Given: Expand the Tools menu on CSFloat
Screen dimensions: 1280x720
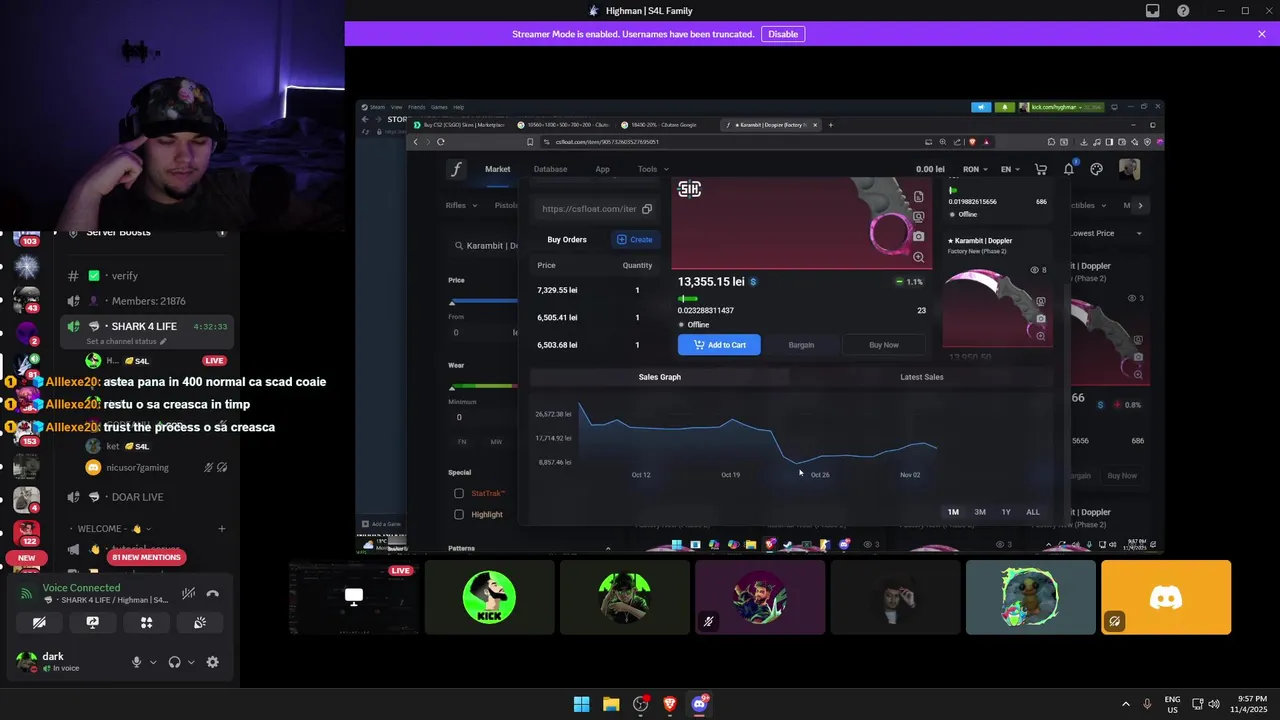Looking at the screenshot, I should [x=653, y=169].
